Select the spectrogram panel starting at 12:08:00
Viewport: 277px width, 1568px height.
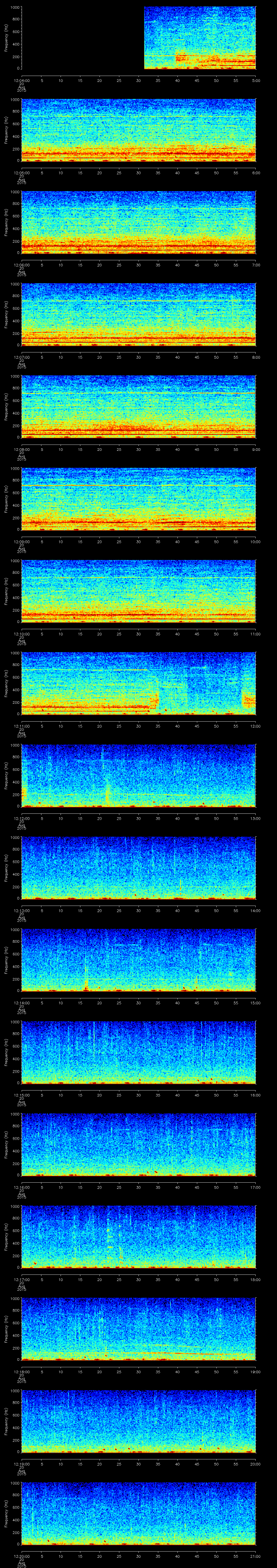tap(139, 407)
